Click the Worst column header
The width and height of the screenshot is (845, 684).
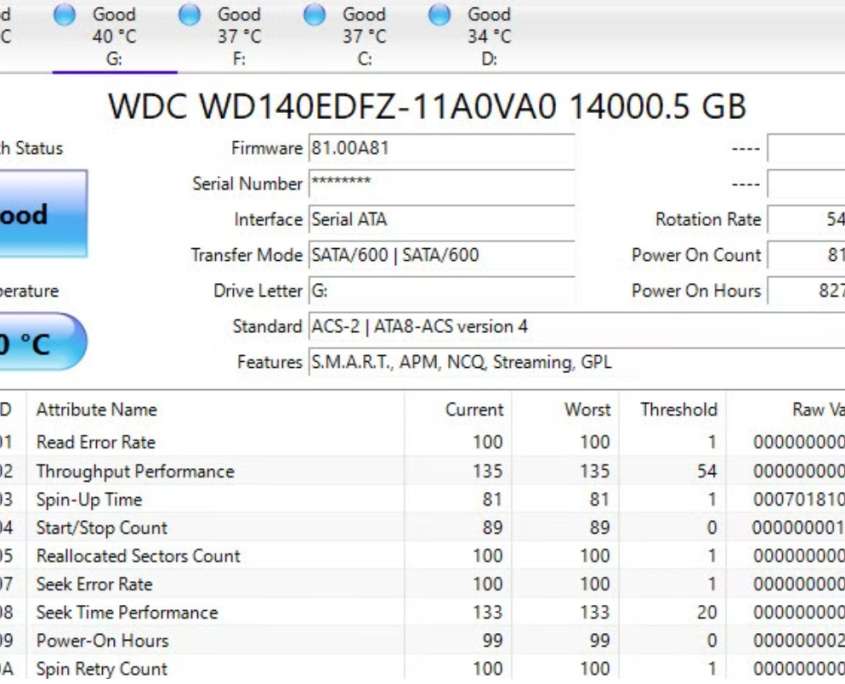click(565, 410)
